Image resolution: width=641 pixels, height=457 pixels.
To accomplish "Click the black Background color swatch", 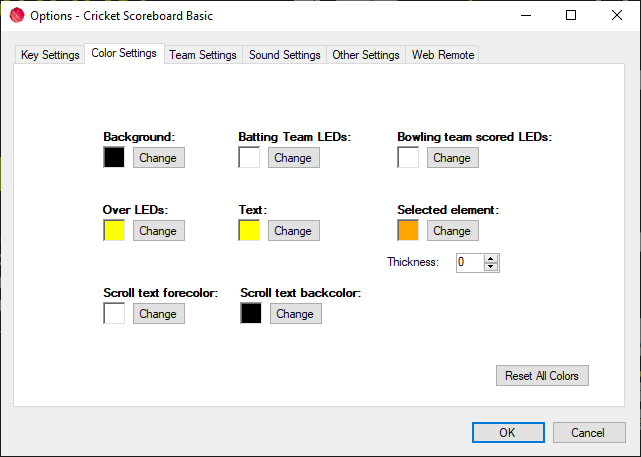I will coord(114,158).
